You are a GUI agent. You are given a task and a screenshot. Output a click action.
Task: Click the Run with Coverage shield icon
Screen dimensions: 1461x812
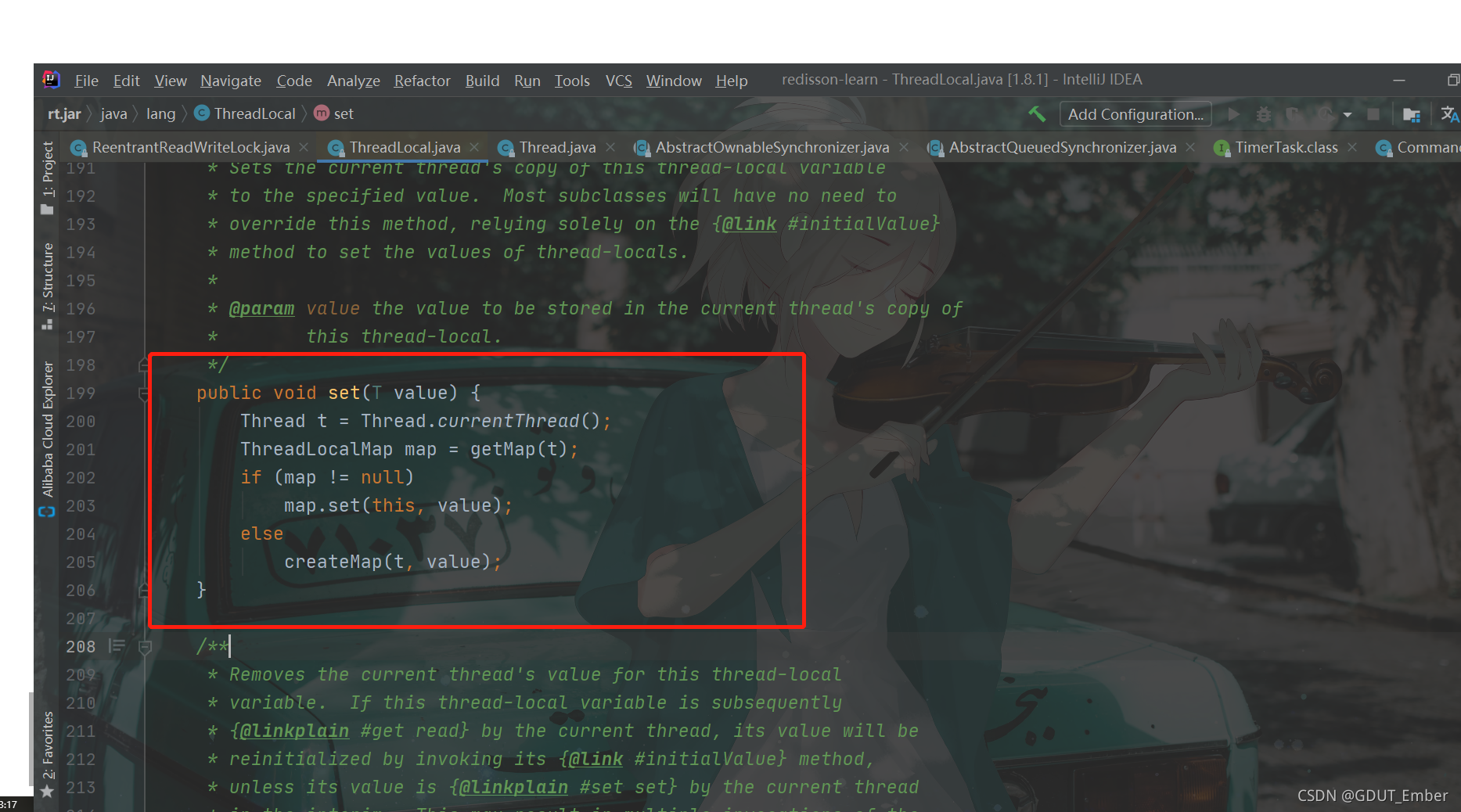click(x=1293, y=114)
